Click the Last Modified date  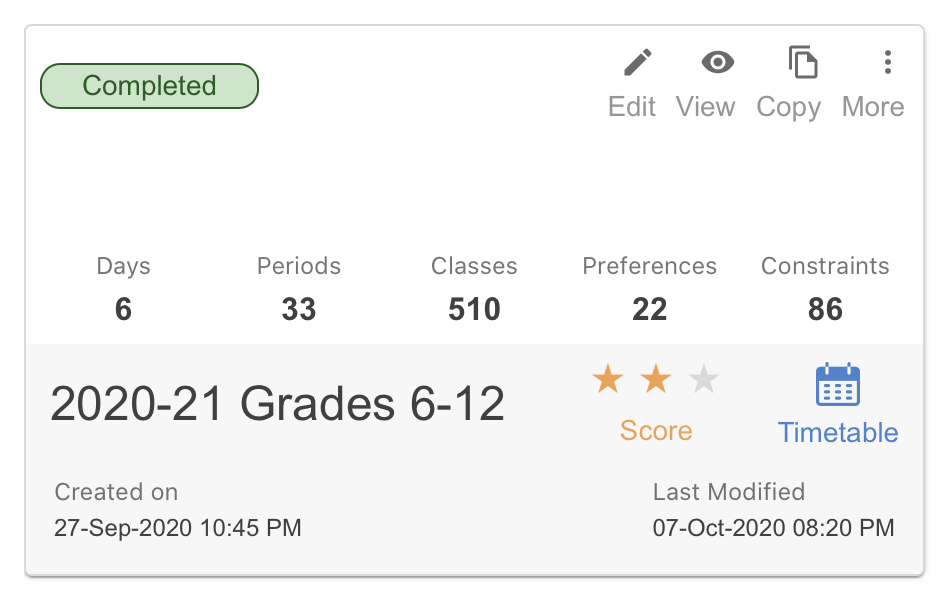coord(773,527)
